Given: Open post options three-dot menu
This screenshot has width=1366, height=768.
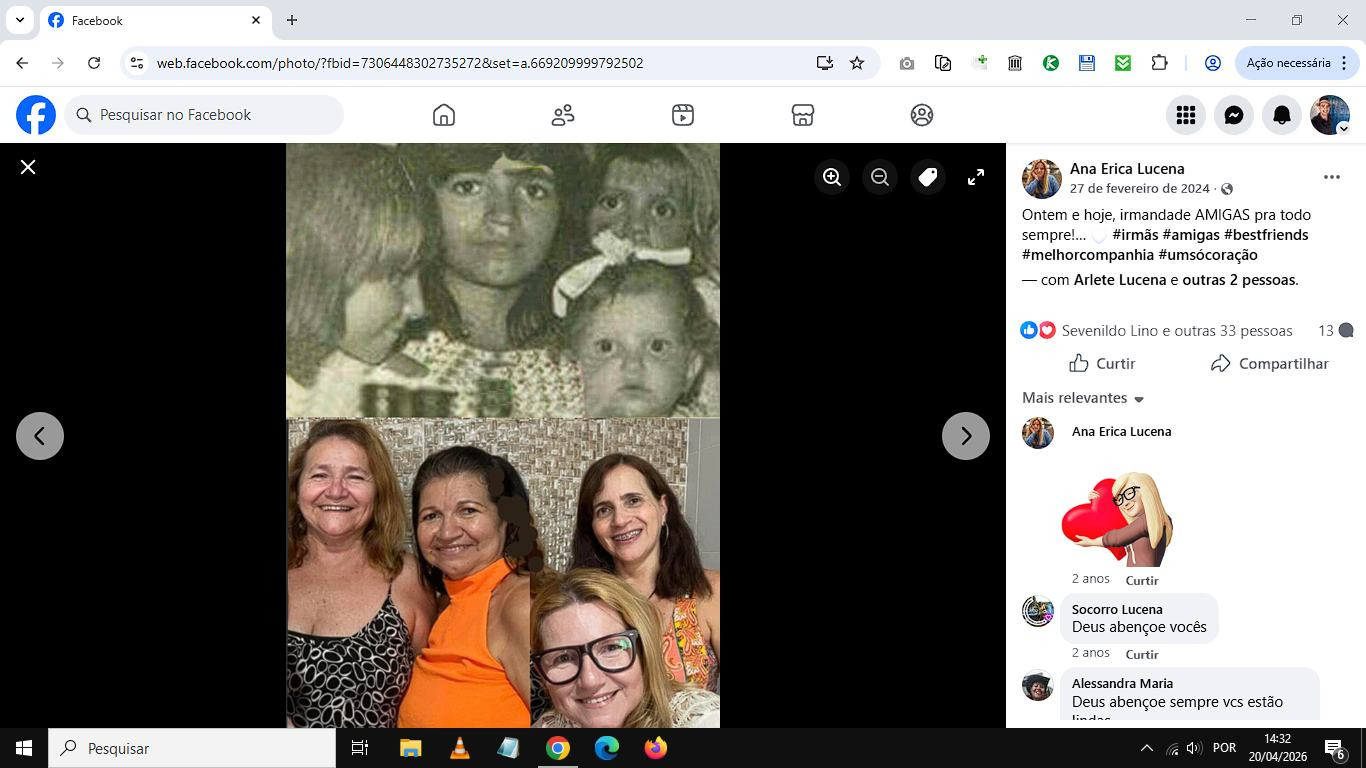Looking at the screenshot, I should coord(1331,177).
